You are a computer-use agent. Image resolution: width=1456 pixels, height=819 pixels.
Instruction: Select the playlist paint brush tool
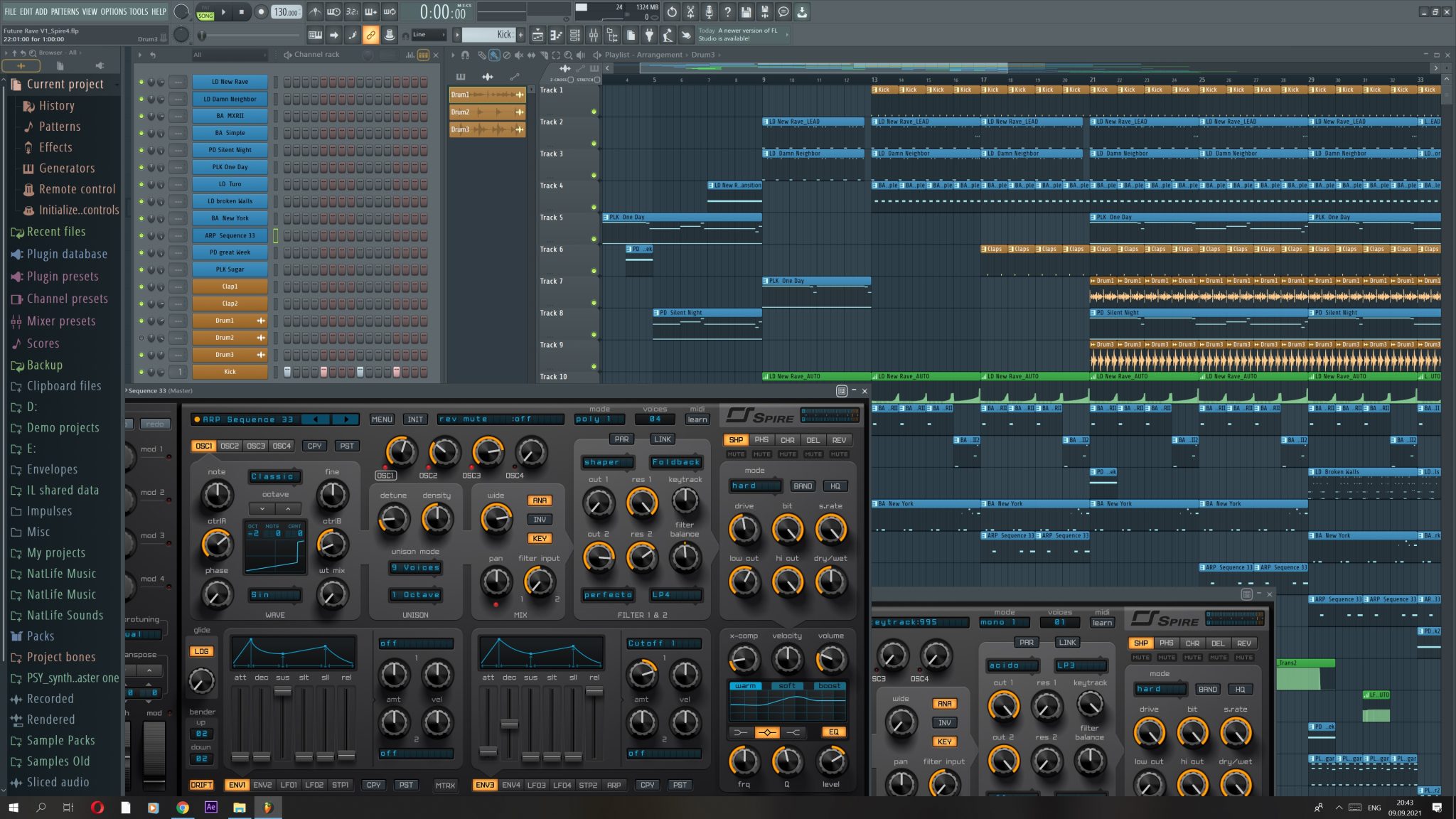(x=493, y=55)
